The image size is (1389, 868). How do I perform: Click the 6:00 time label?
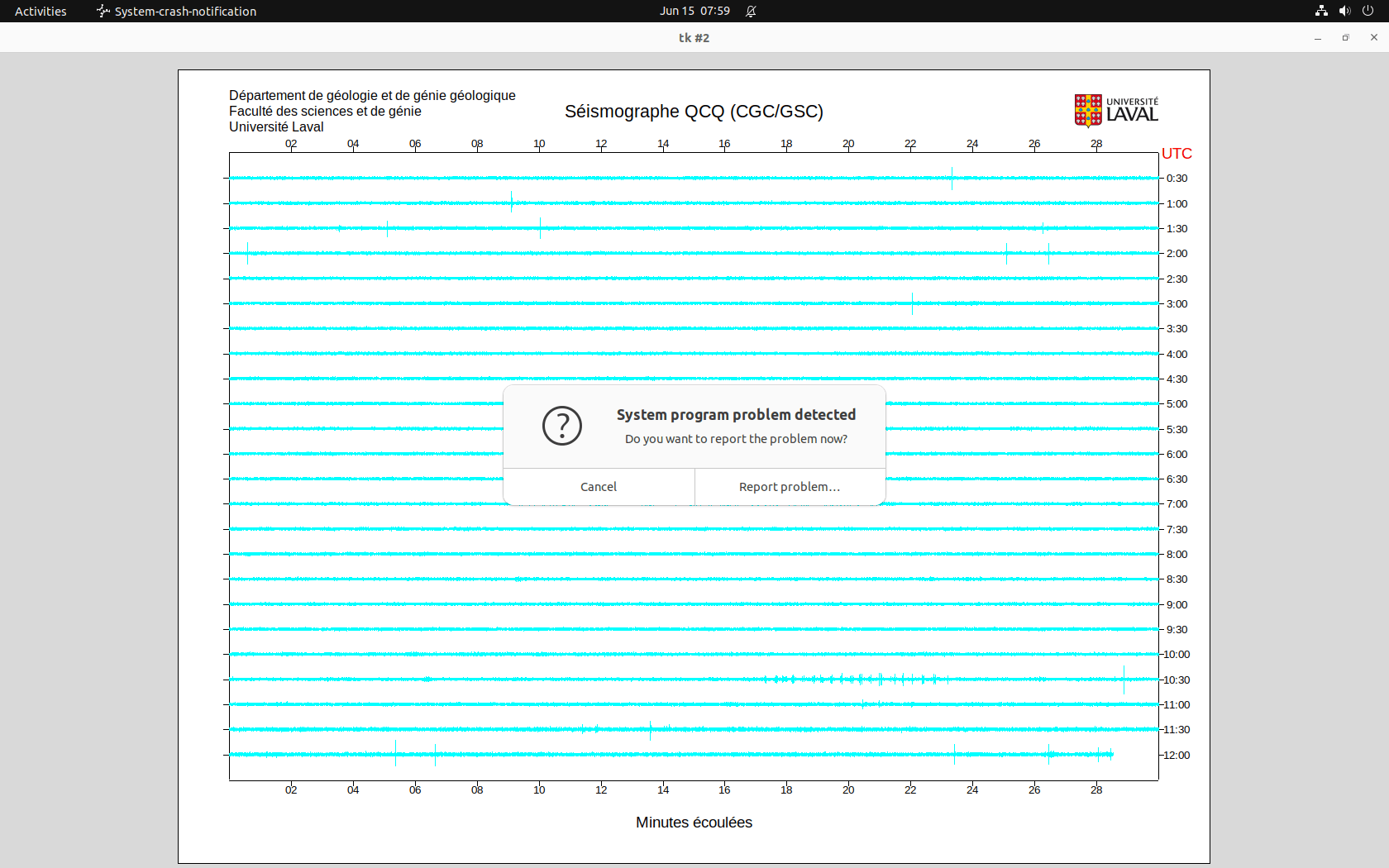pyautogui.click(x=1177, y=455)
